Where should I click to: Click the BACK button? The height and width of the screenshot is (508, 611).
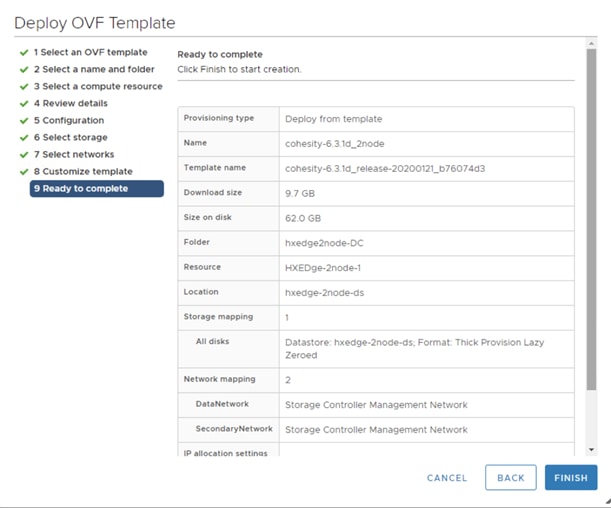510,478
